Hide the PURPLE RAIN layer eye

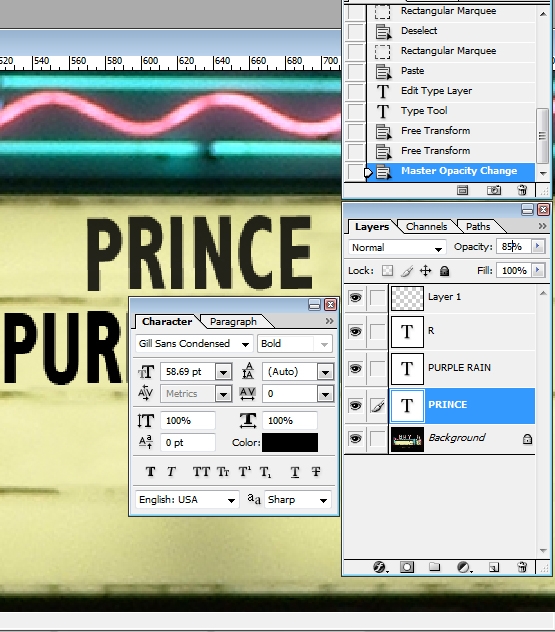[355, 368]
